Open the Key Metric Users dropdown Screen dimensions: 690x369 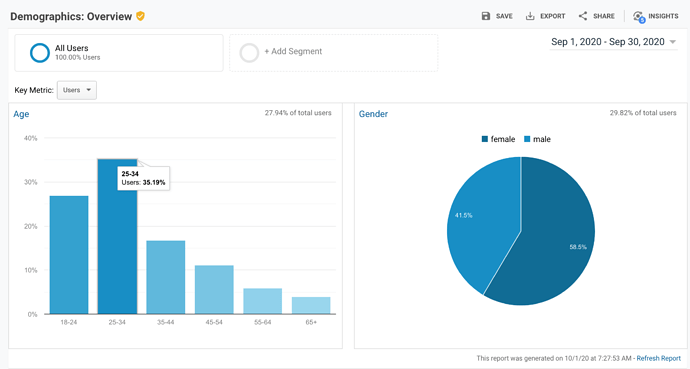77,90
